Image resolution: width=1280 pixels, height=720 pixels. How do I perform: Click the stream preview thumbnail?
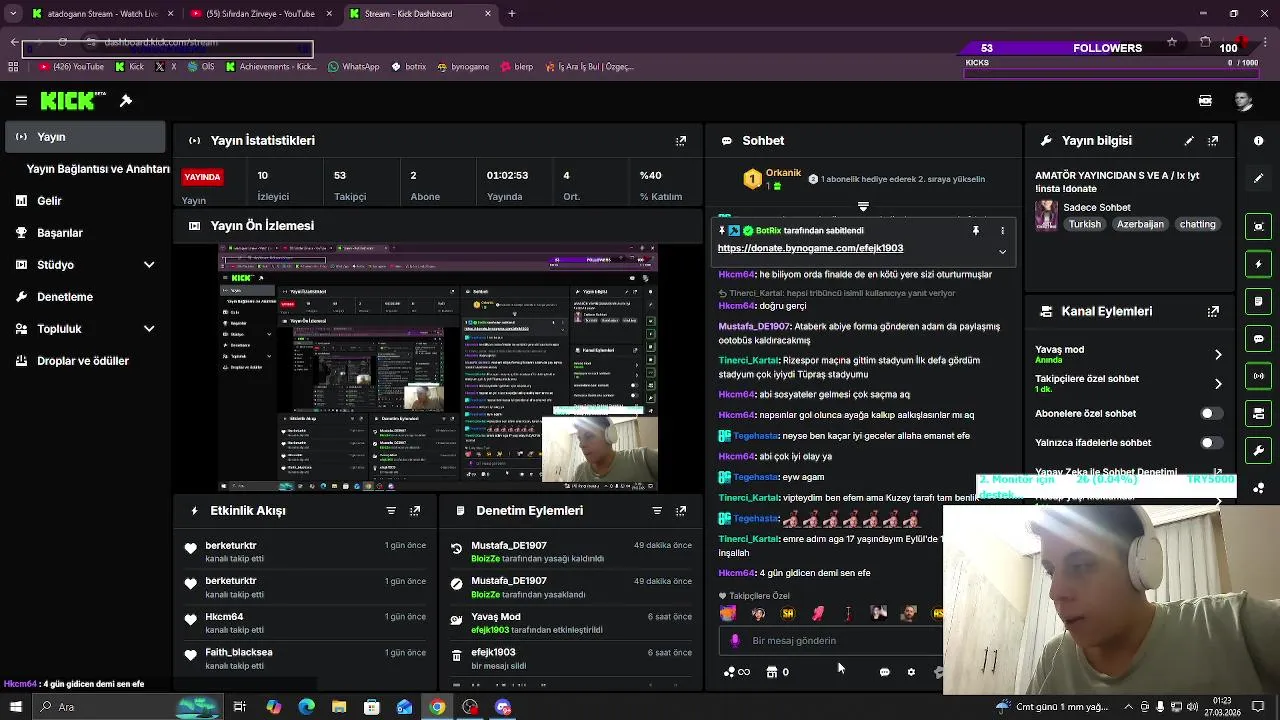coord(438,369)
